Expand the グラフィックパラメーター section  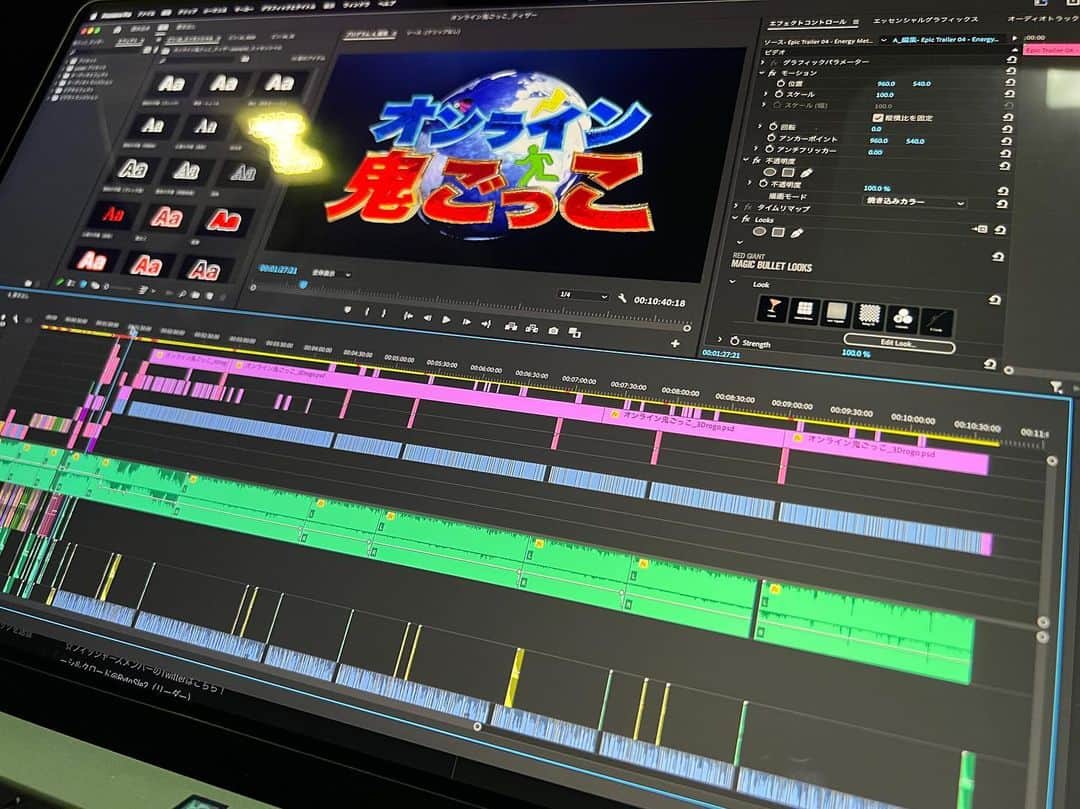click(x=764, y=62)
